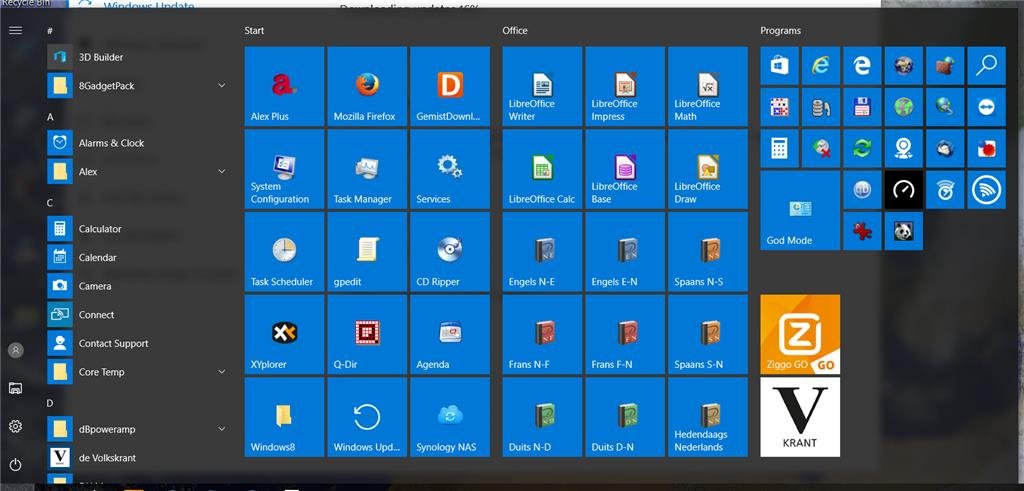Open File Explorer from left rail
1024x491 pixels.
[x=16, y=388]
